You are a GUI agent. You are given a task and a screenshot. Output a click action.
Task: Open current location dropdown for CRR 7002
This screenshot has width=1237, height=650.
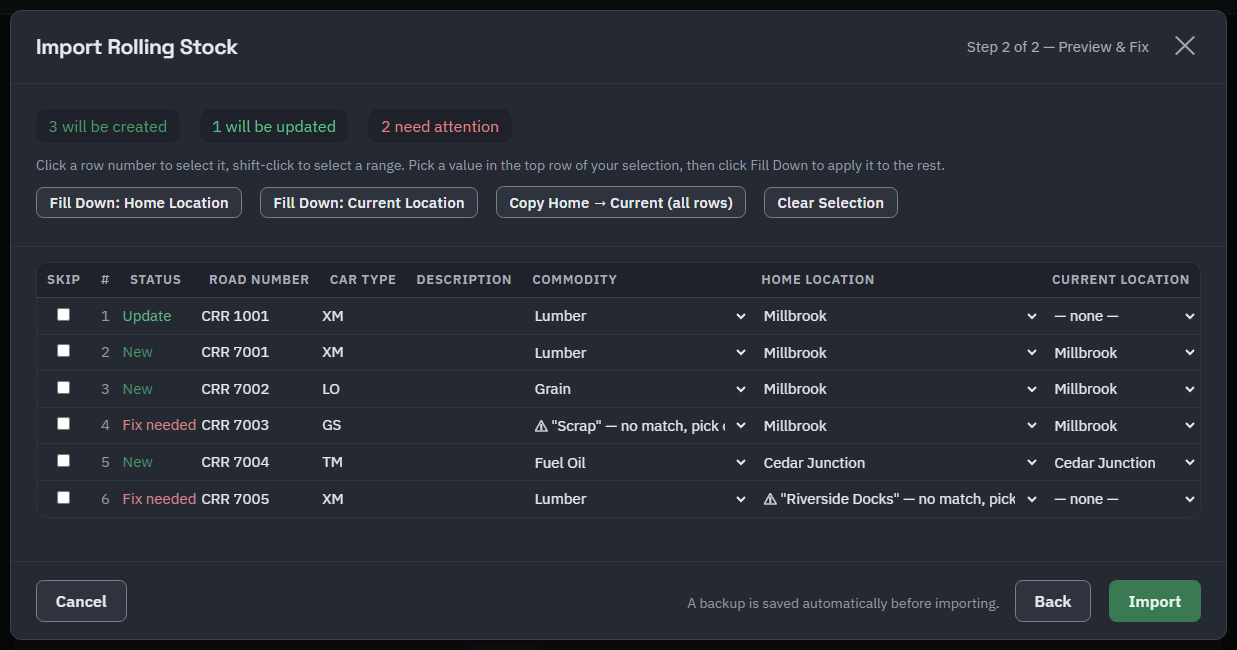click(1124, 389)
